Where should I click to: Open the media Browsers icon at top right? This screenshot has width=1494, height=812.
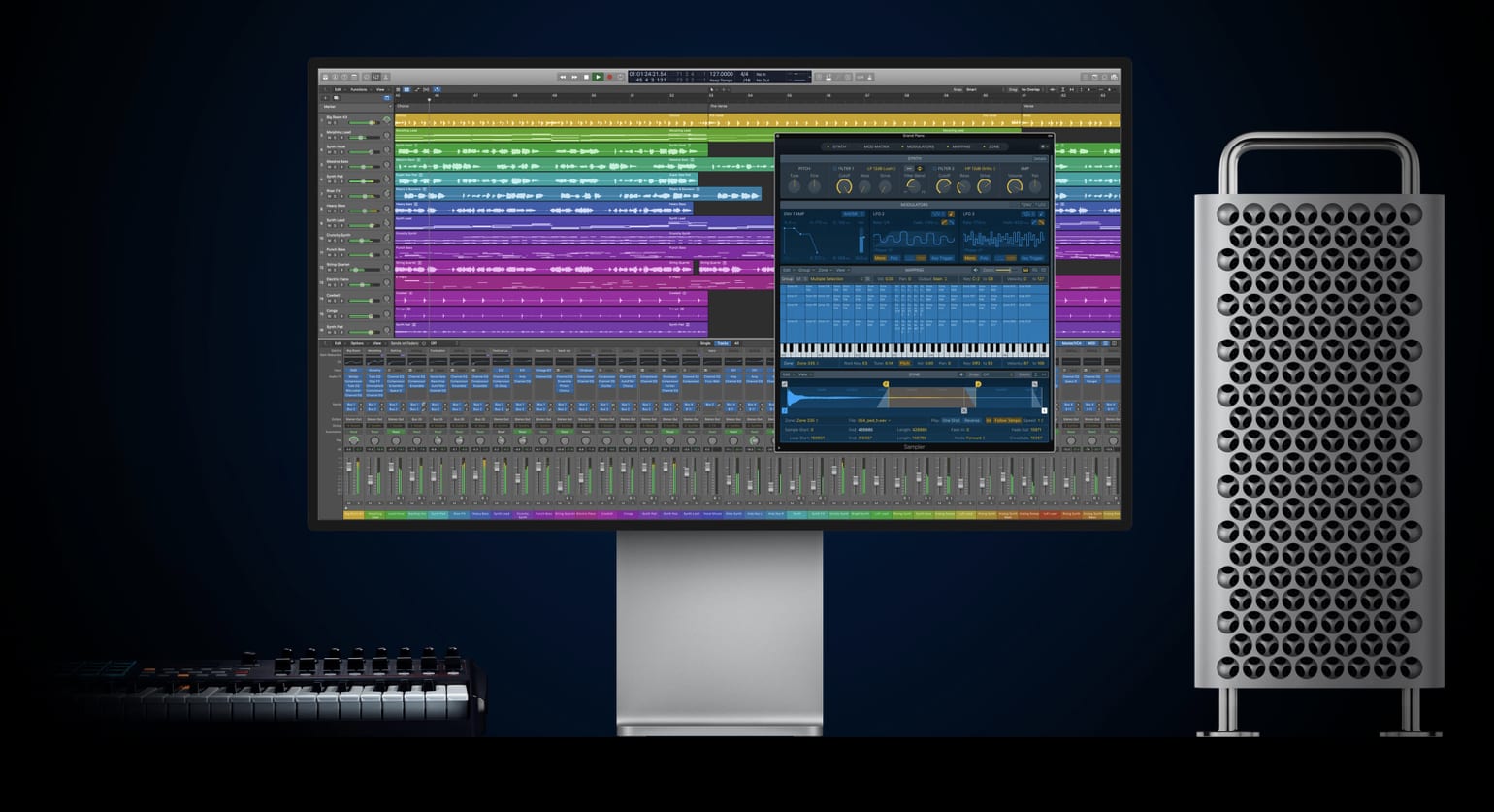point(1115,77)
